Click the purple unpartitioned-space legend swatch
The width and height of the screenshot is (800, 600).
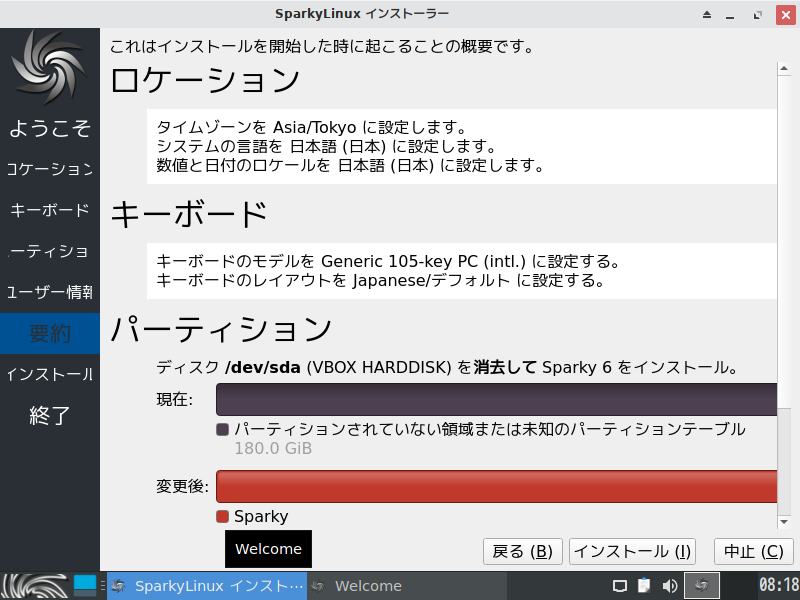(222, 430)
